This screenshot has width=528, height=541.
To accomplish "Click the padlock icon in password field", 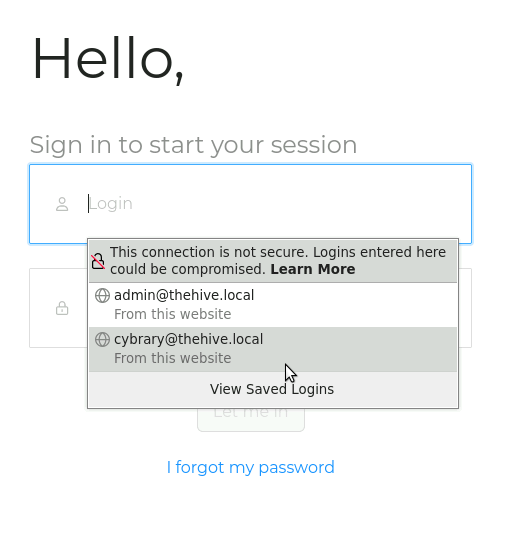I will (62, 308).
